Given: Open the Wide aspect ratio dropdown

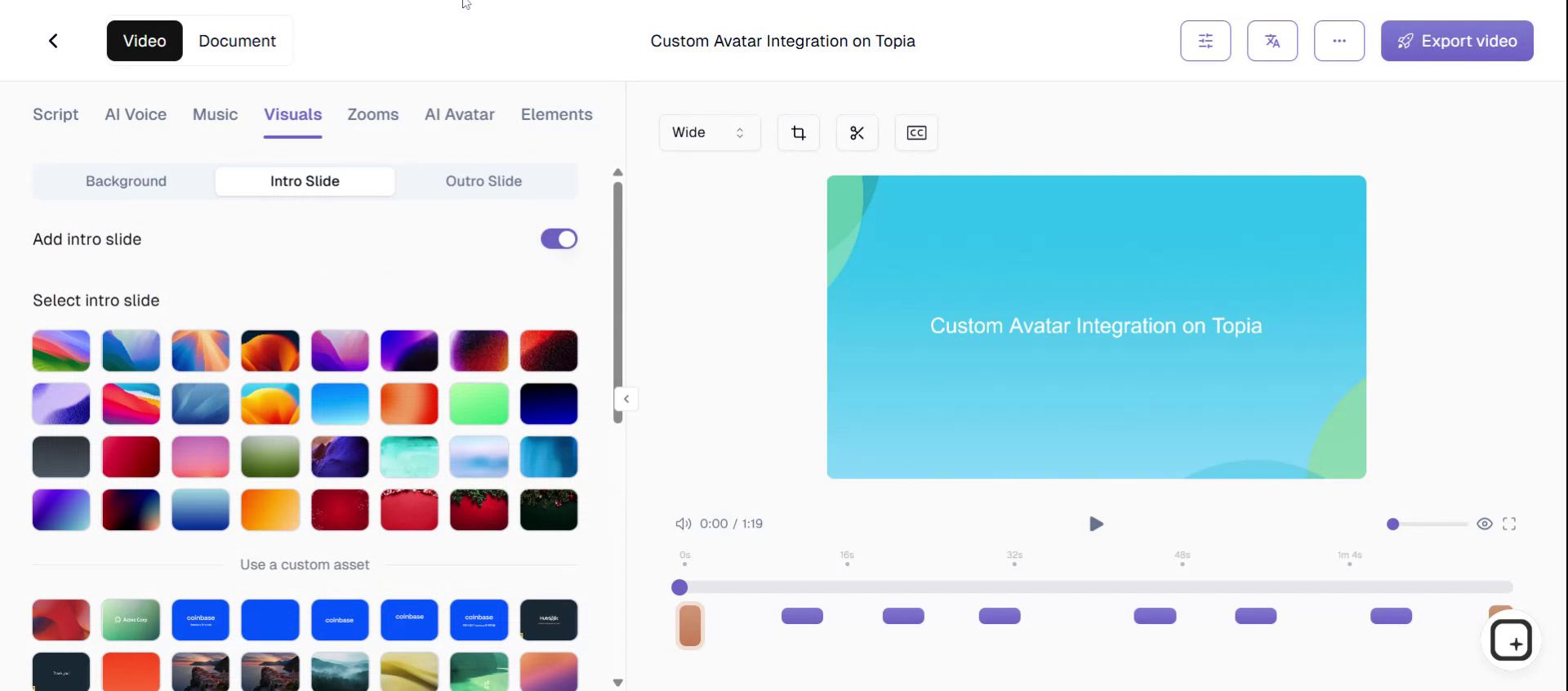Looking at the screenshot, I should (709, 132).
